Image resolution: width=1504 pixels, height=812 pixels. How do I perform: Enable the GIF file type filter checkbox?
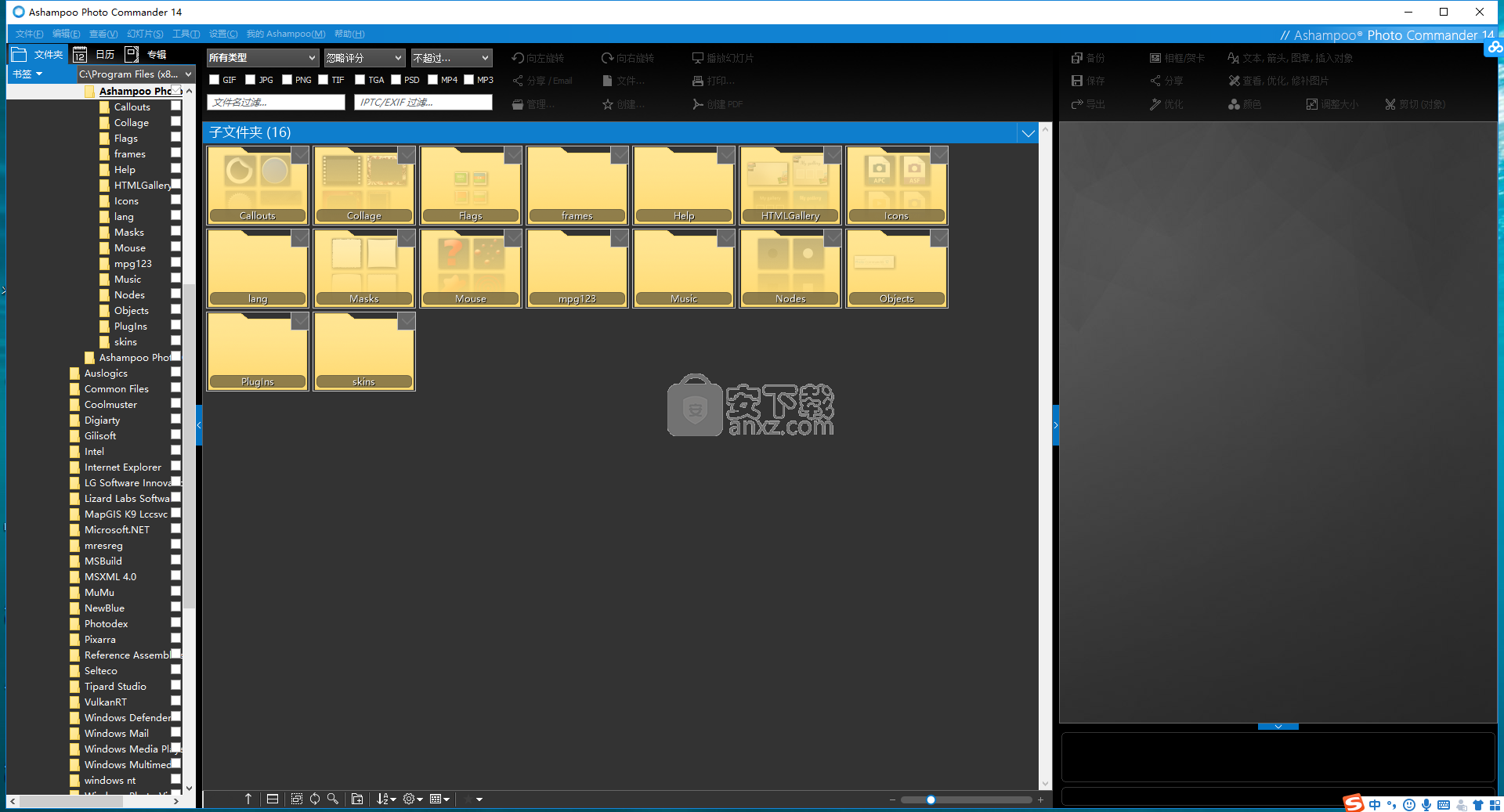click(214, 80)
